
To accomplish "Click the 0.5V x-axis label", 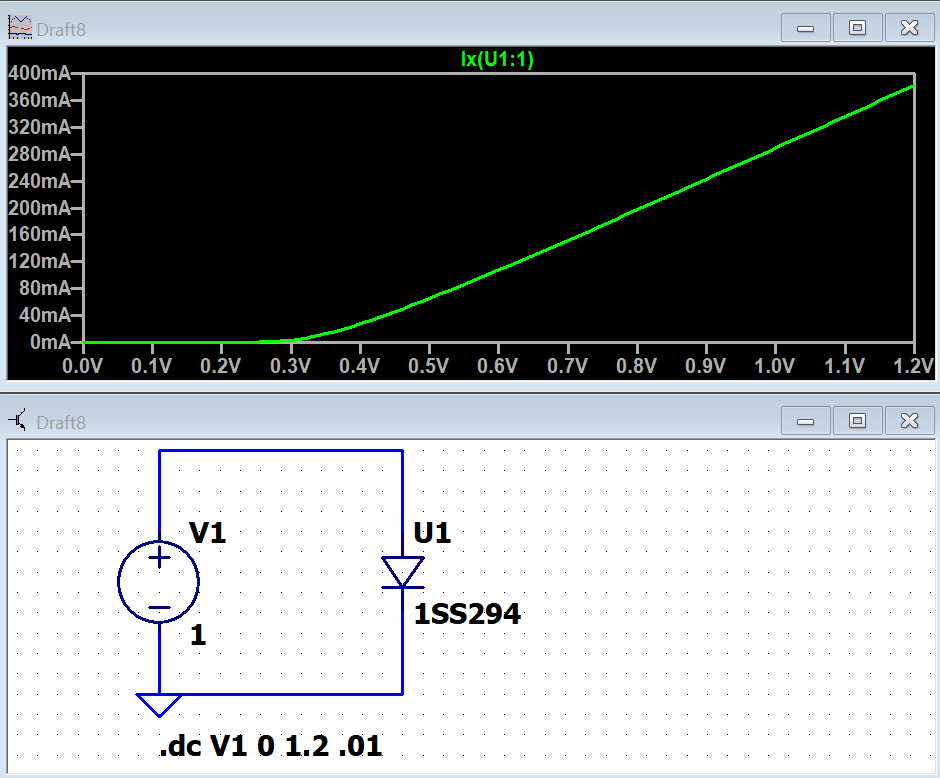I will click(429, 366).
